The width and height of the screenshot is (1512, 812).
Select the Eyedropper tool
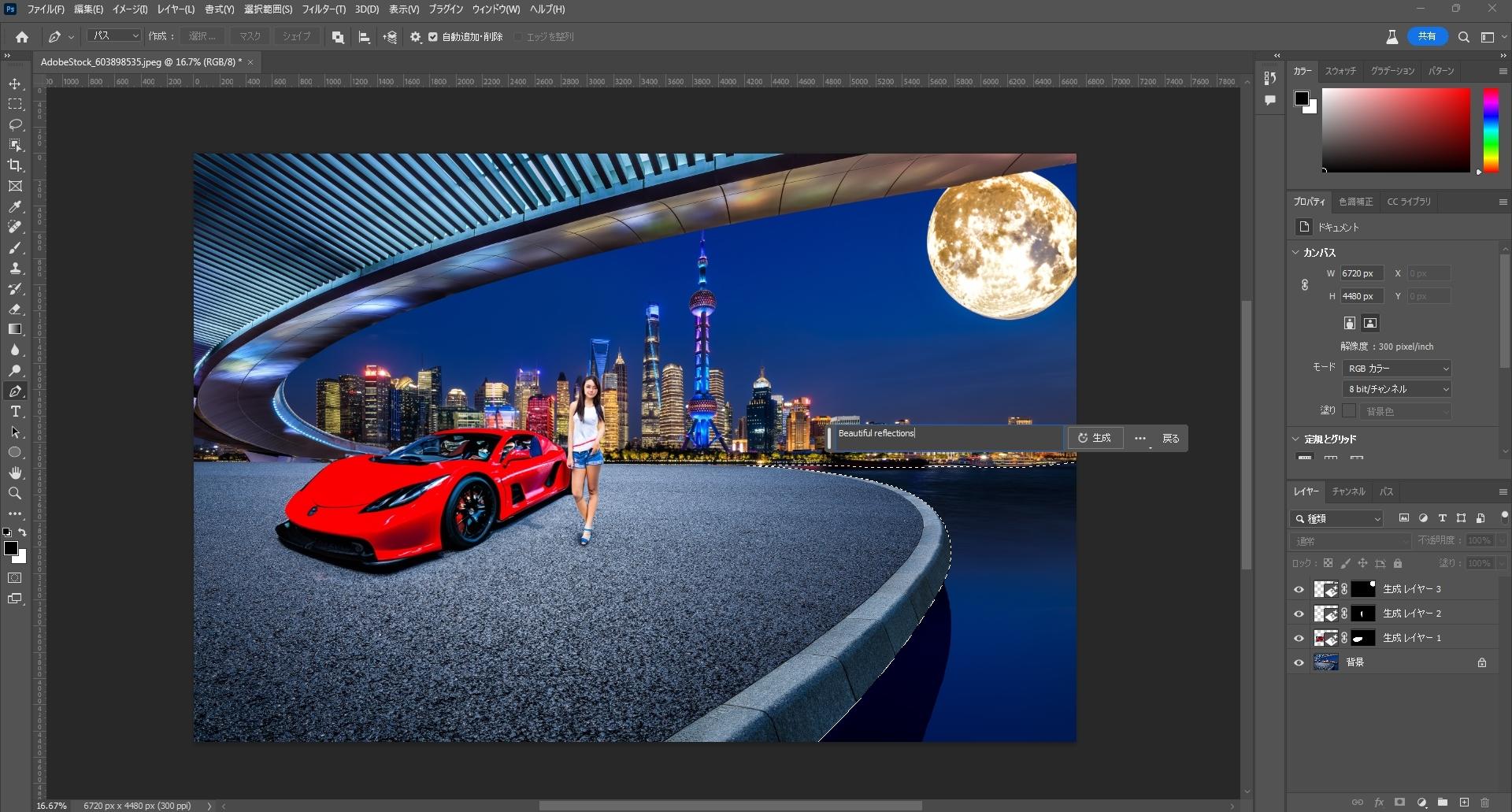15,206
